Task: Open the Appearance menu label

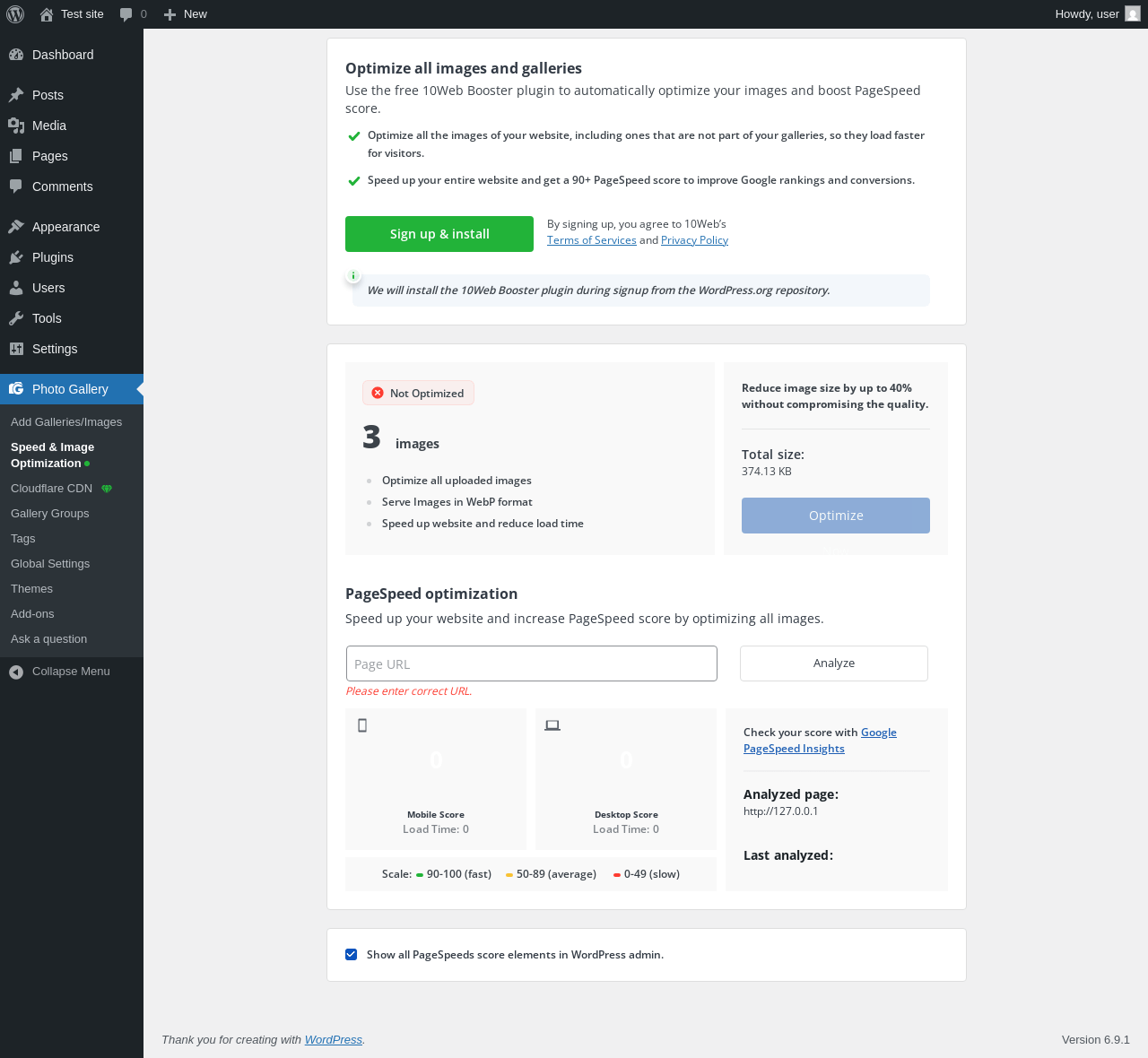Action: click(x=65, y=227)
